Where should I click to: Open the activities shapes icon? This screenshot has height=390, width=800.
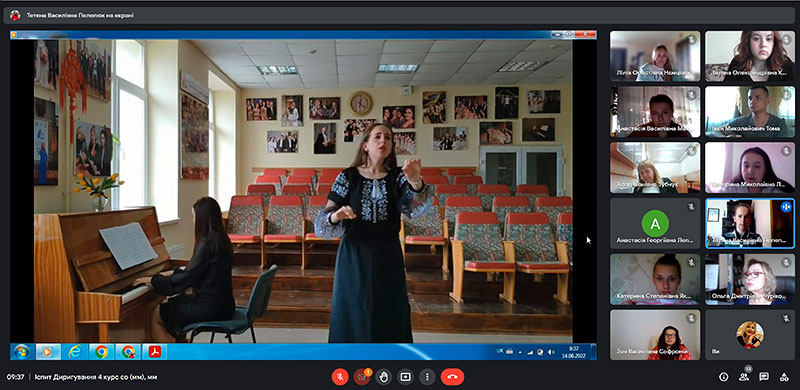click(784, 377)
